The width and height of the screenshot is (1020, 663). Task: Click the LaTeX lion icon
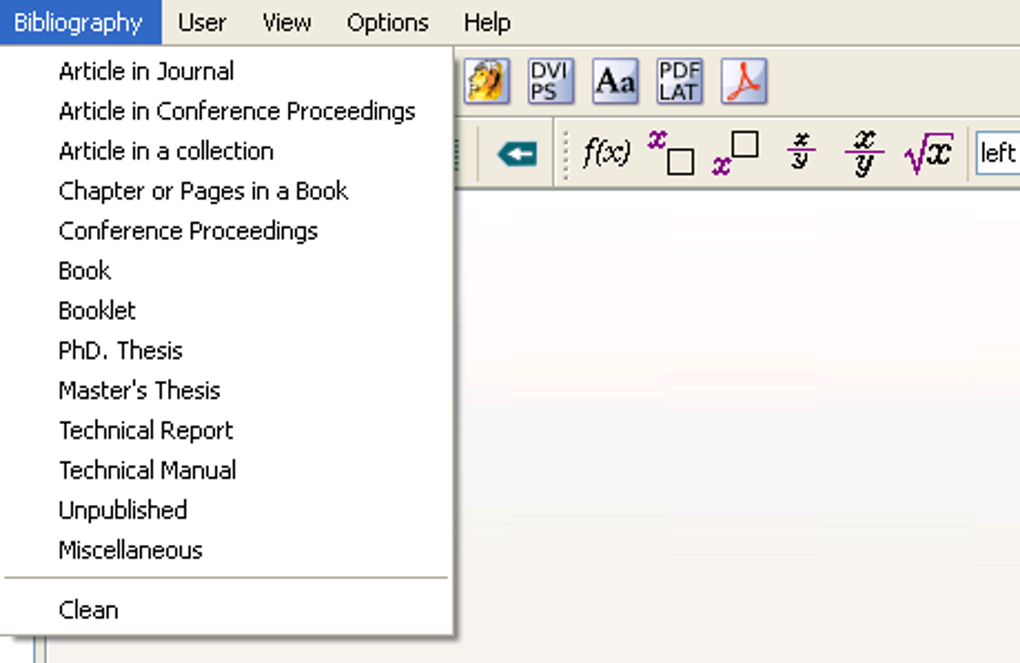486,81
